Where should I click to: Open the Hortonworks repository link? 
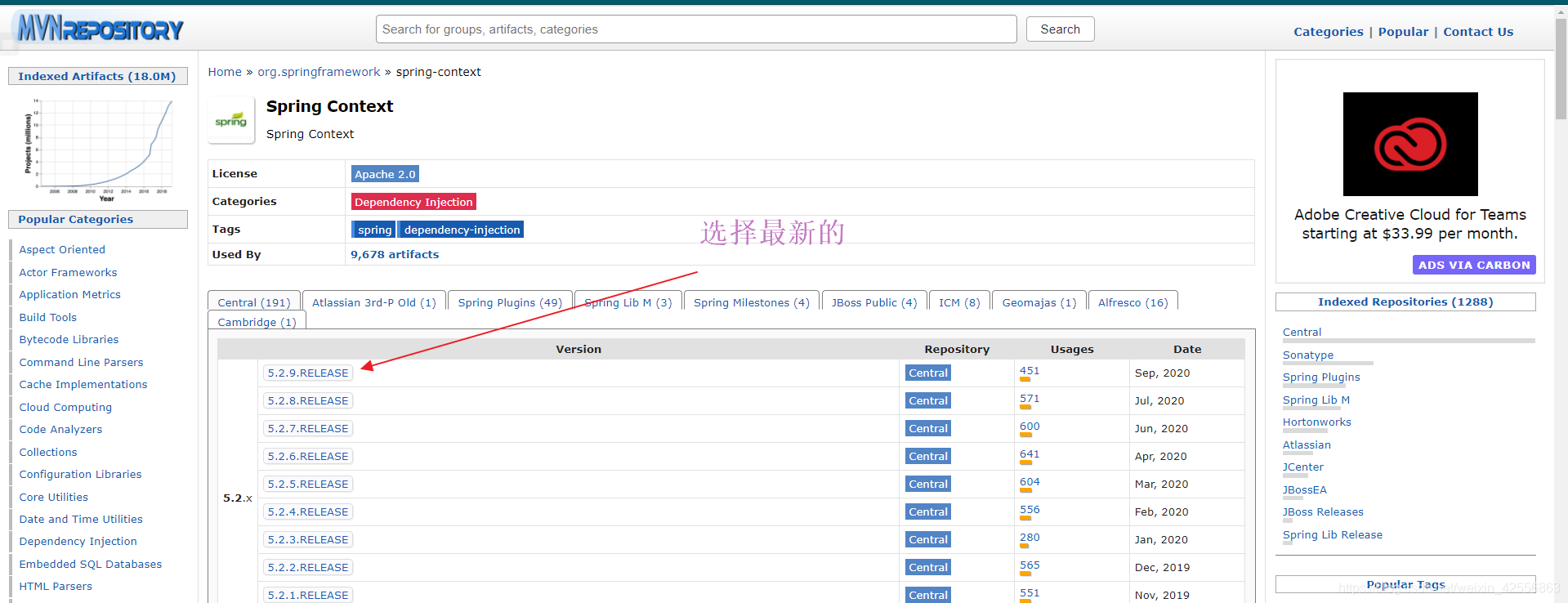[1317, 422]
